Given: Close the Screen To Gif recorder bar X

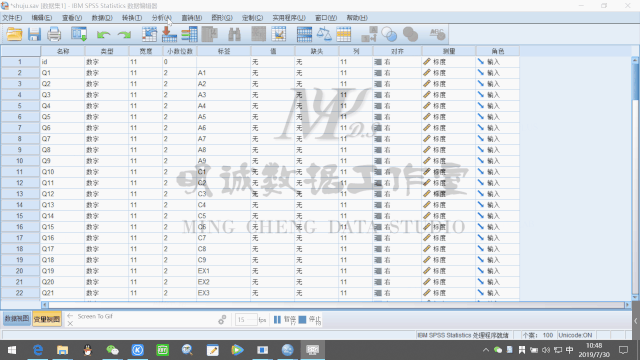Looking at the screenshot, I should coord(70,323).
